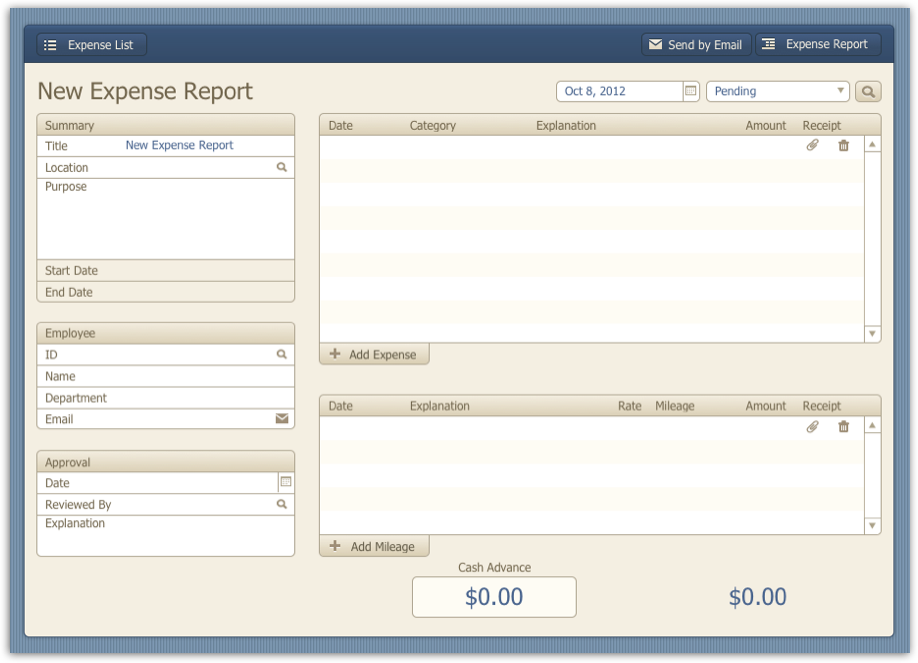Click the Add Expense button
Image resolution: width=918 pixels, height=663 pixels.
[x=374, y=354]
